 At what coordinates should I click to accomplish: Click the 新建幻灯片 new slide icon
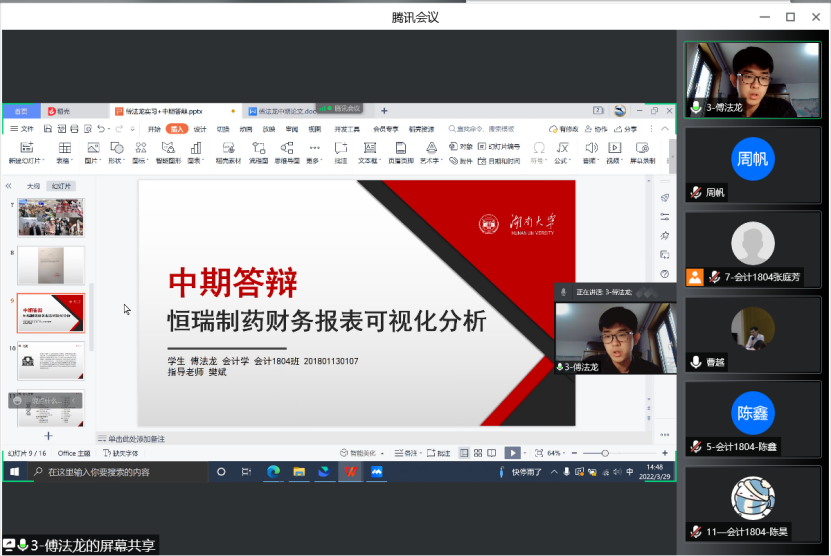(x=26, y=148)
